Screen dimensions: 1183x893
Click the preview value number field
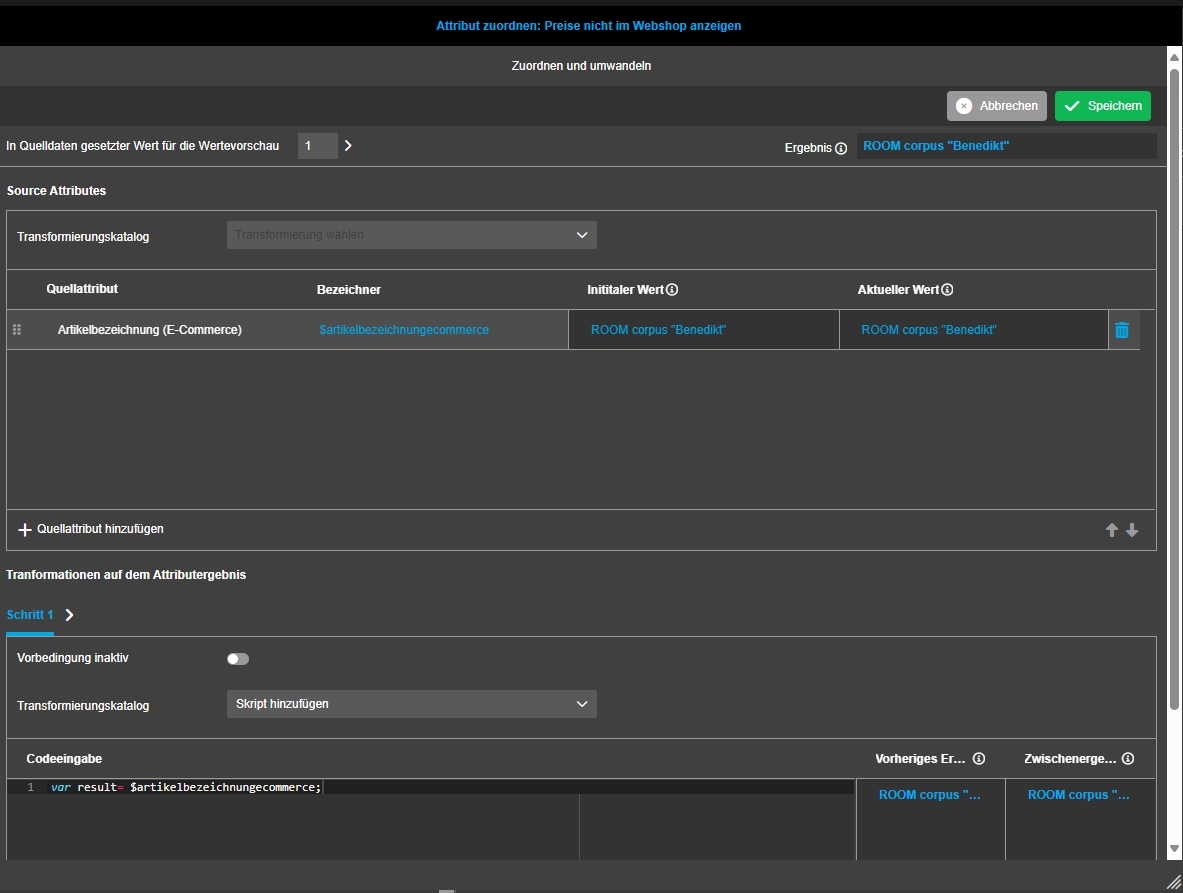coord(317,146)
